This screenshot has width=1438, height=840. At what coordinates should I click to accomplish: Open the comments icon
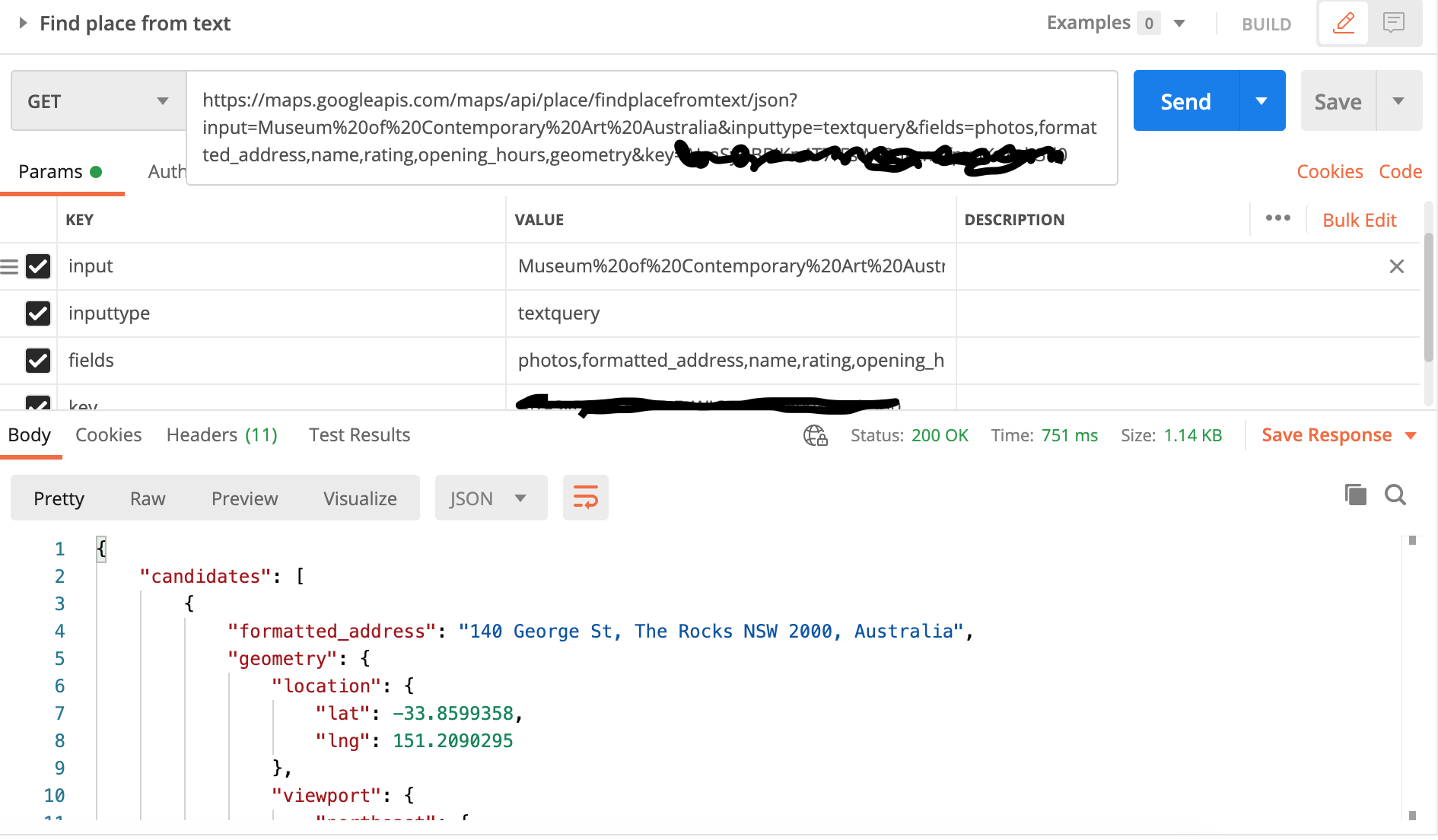point(1393,23)
